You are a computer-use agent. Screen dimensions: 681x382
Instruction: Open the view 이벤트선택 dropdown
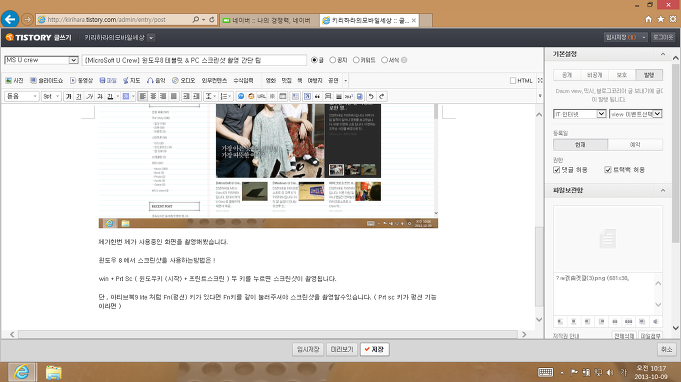[x=635, y=114]
